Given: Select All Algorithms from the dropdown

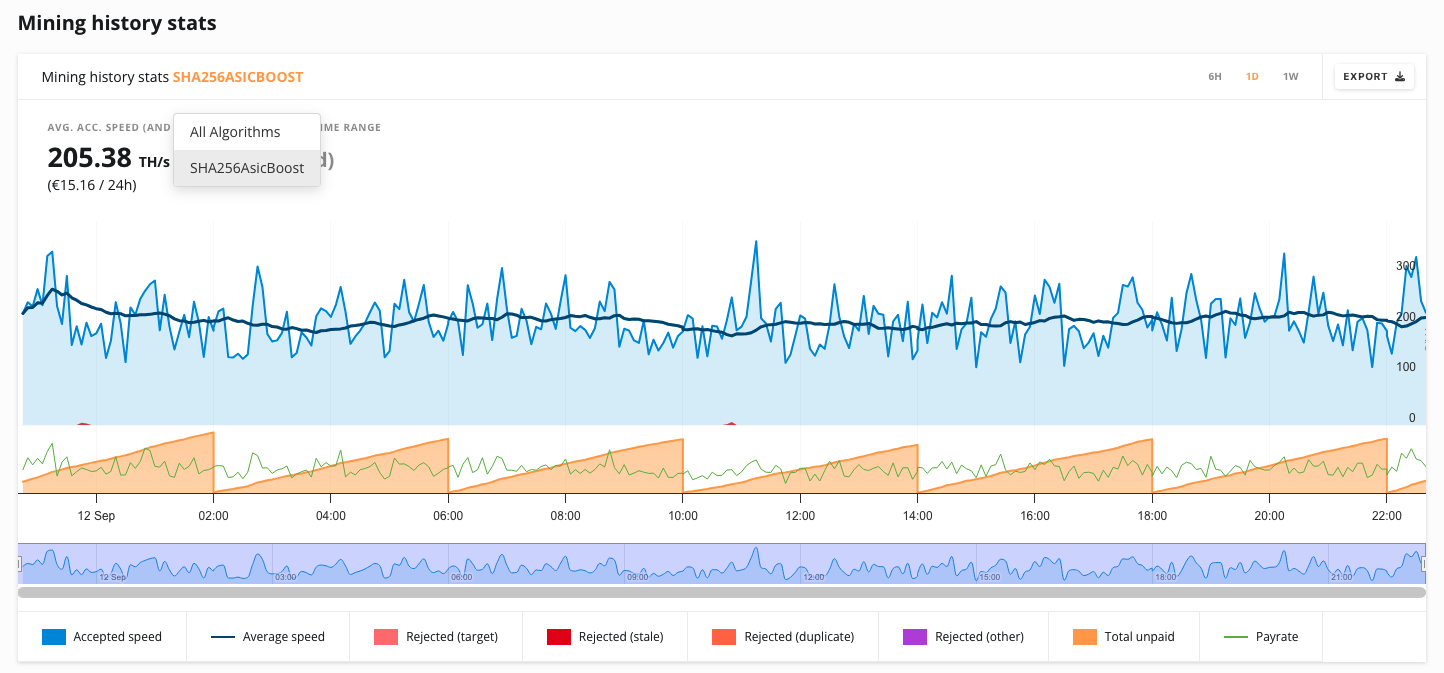Looking at the screenshot, I should point(235,132).
